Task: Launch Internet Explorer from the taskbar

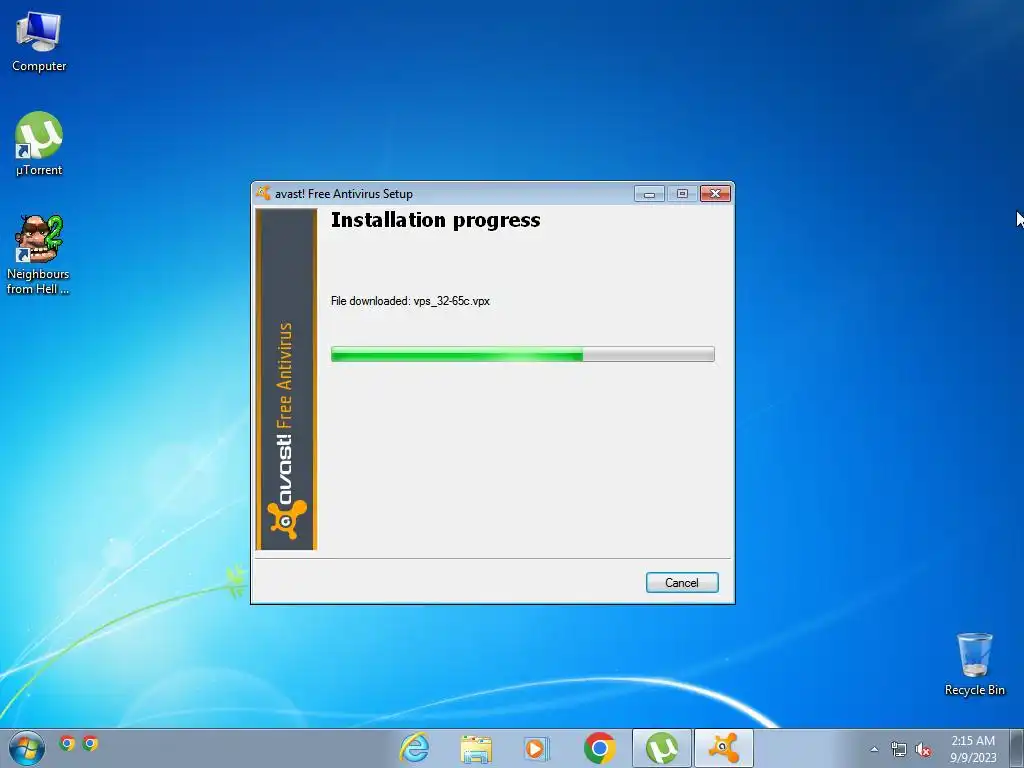Action: click(415, 748)
